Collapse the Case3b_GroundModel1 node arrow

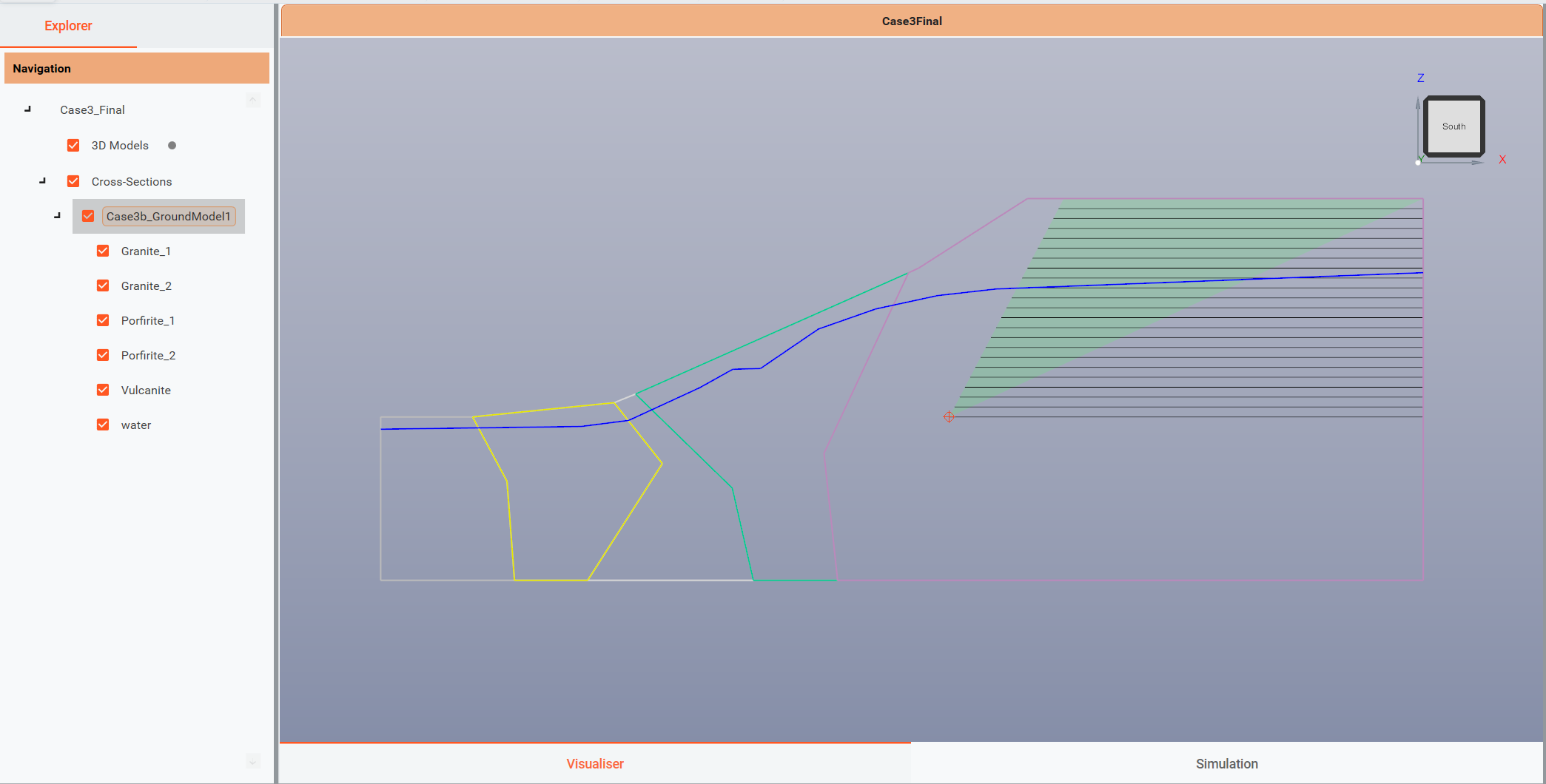pos(58,215)
